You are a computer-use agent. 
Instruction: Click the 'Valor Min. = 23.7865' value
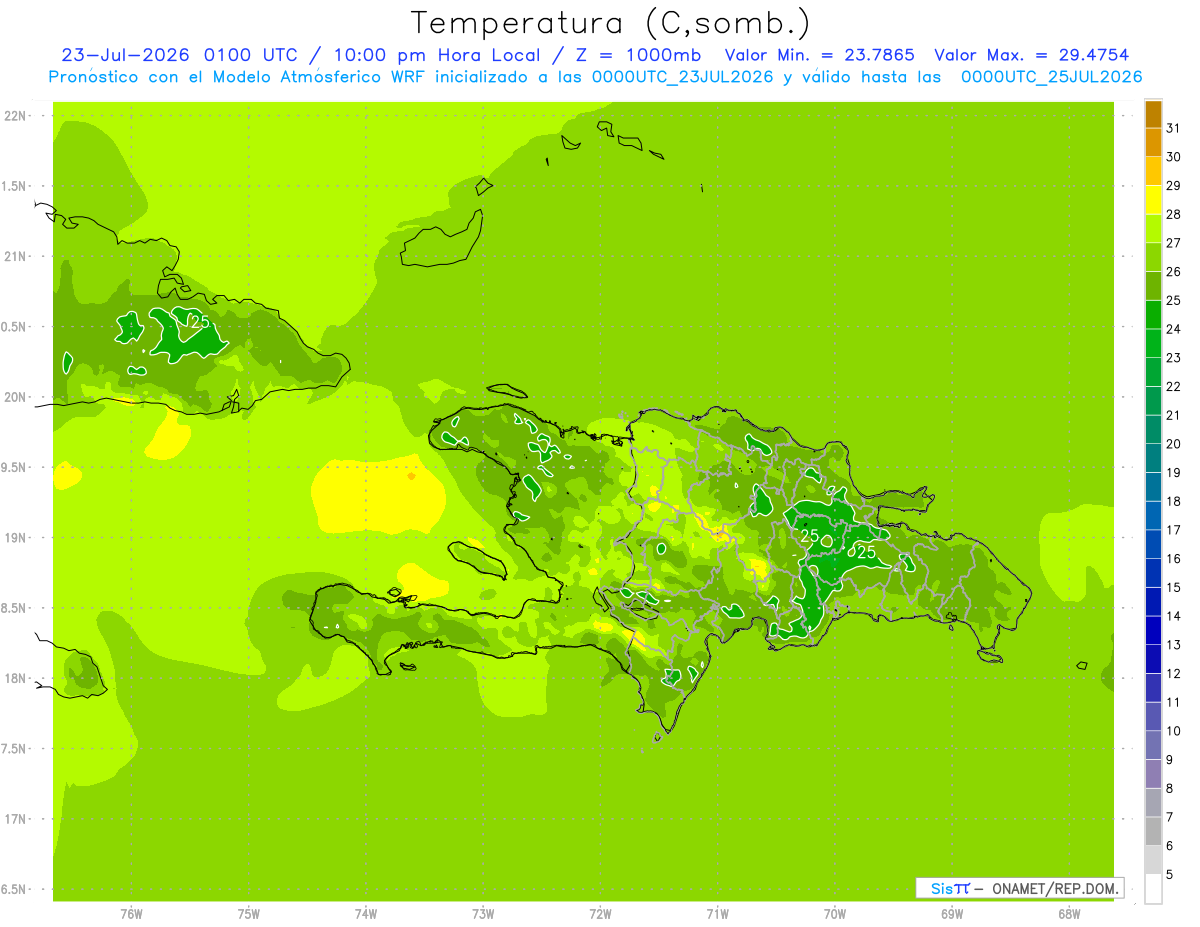[819, 55]
